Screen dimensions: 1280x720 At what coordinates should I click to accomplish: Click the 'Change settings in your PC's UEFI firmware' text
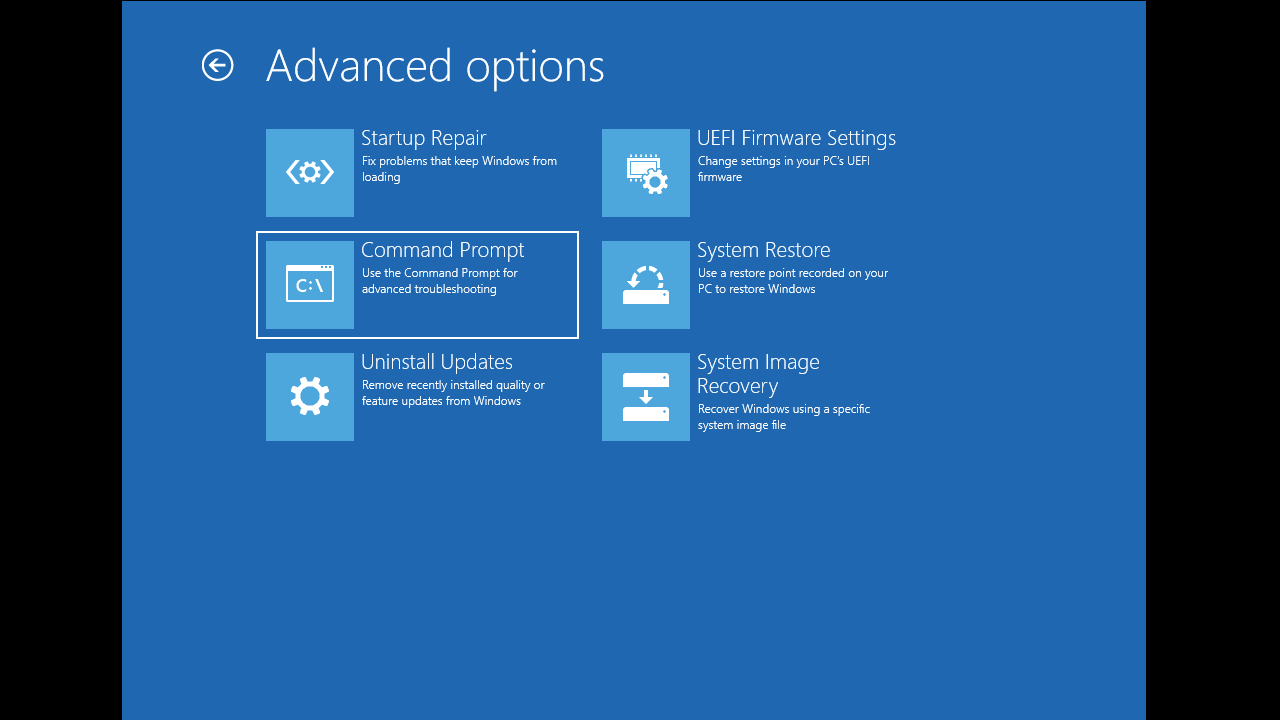780,168
